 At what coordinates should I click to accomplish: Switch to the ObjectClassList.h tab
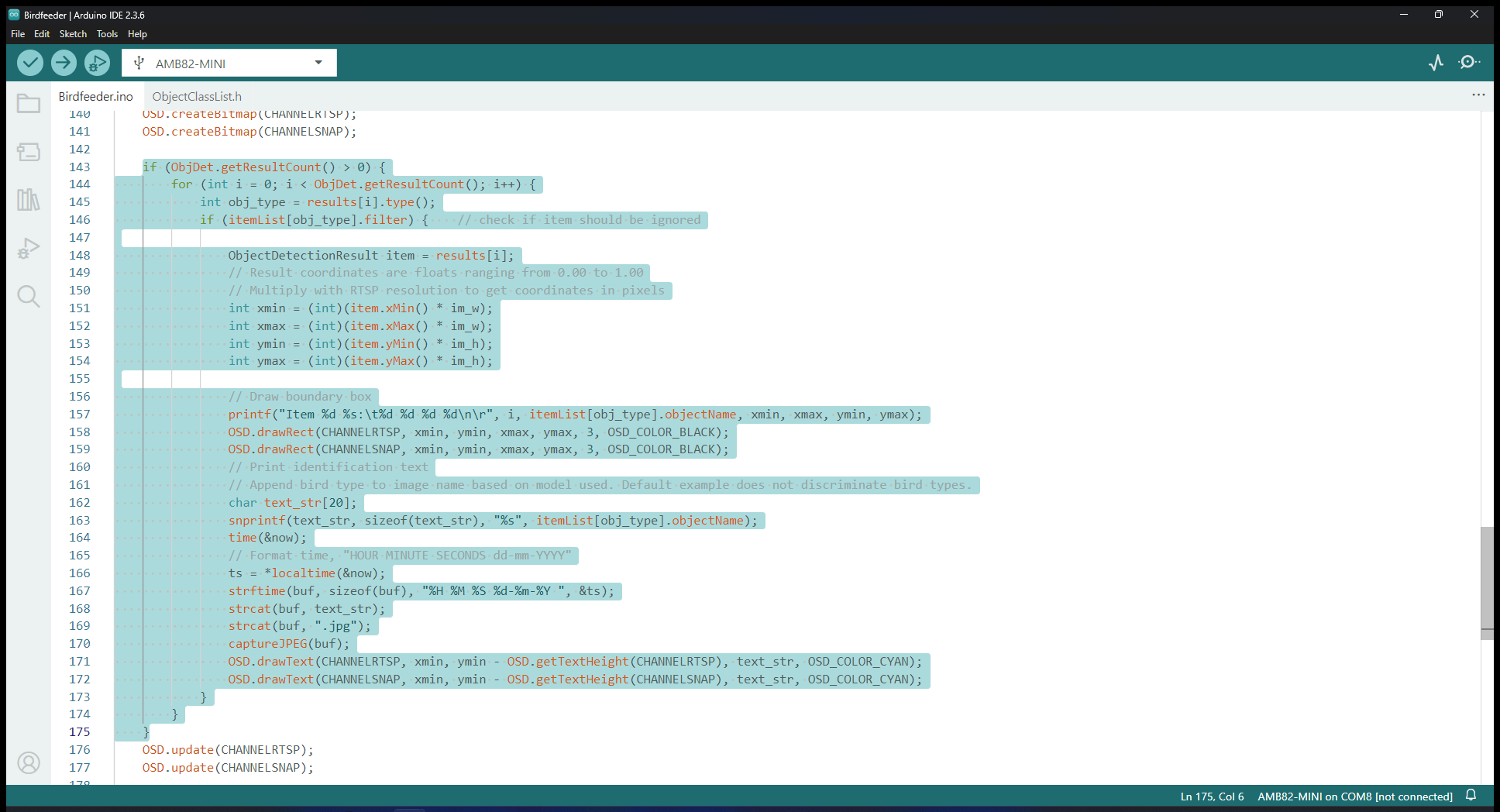coord(197,96)
